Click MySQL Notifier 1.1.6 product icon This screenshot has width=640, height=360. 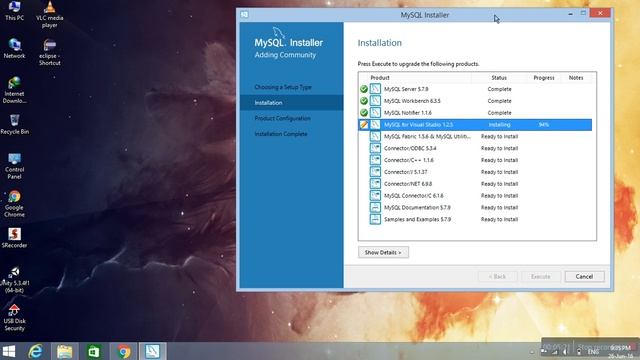375,112
